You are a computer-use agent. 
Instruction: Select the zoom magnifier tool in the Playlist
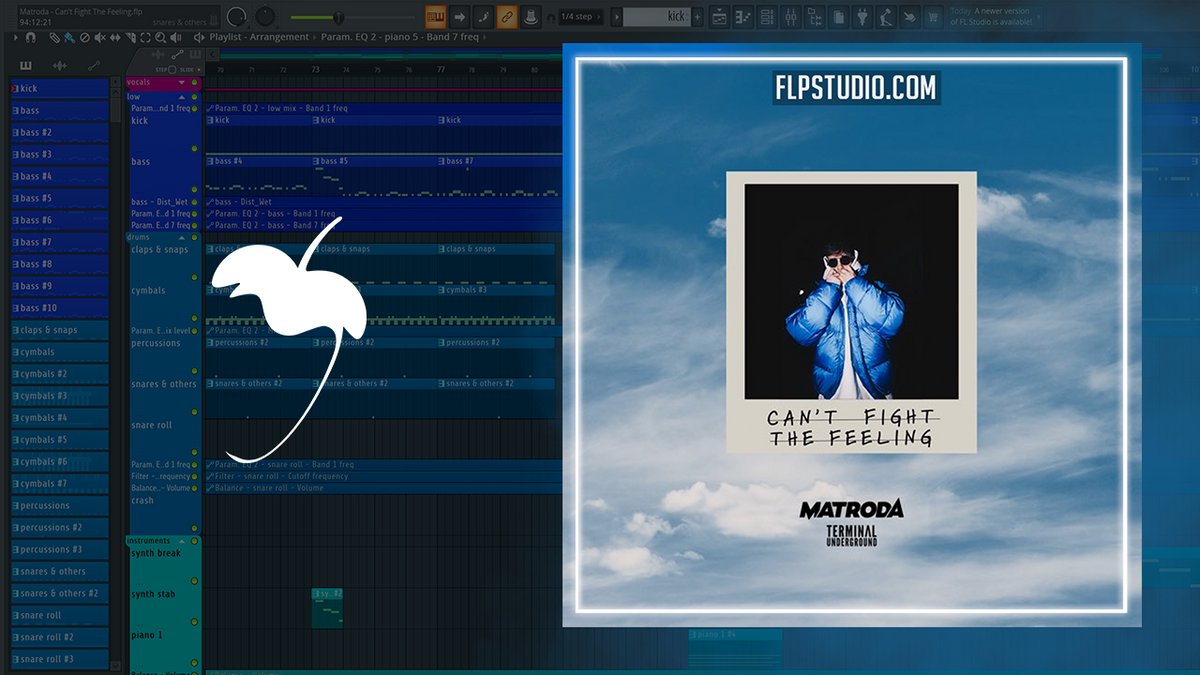click(161, 37)
